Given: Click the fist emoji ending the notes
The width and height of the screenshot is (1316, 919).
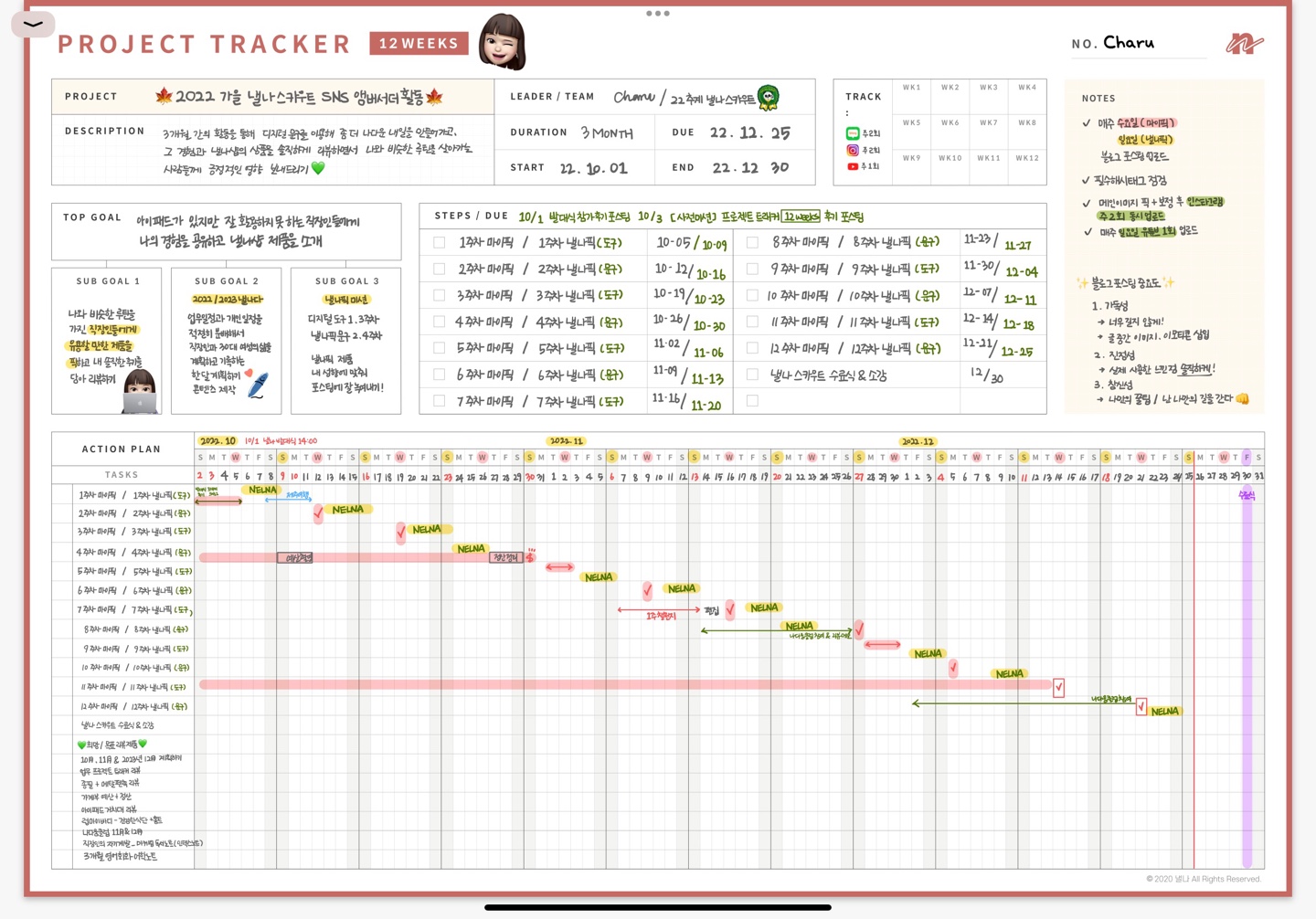Looking at the screenshot, I should pos(1242,399).
